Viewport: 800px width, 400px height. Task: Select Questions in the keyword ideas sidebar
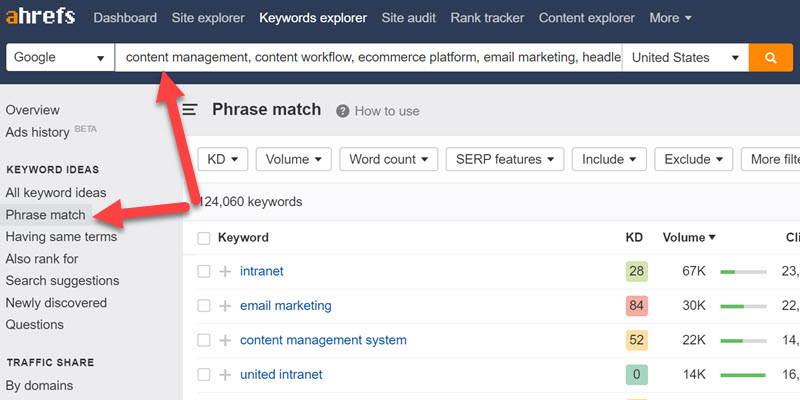pyautogui.click(x=34, y=324)
